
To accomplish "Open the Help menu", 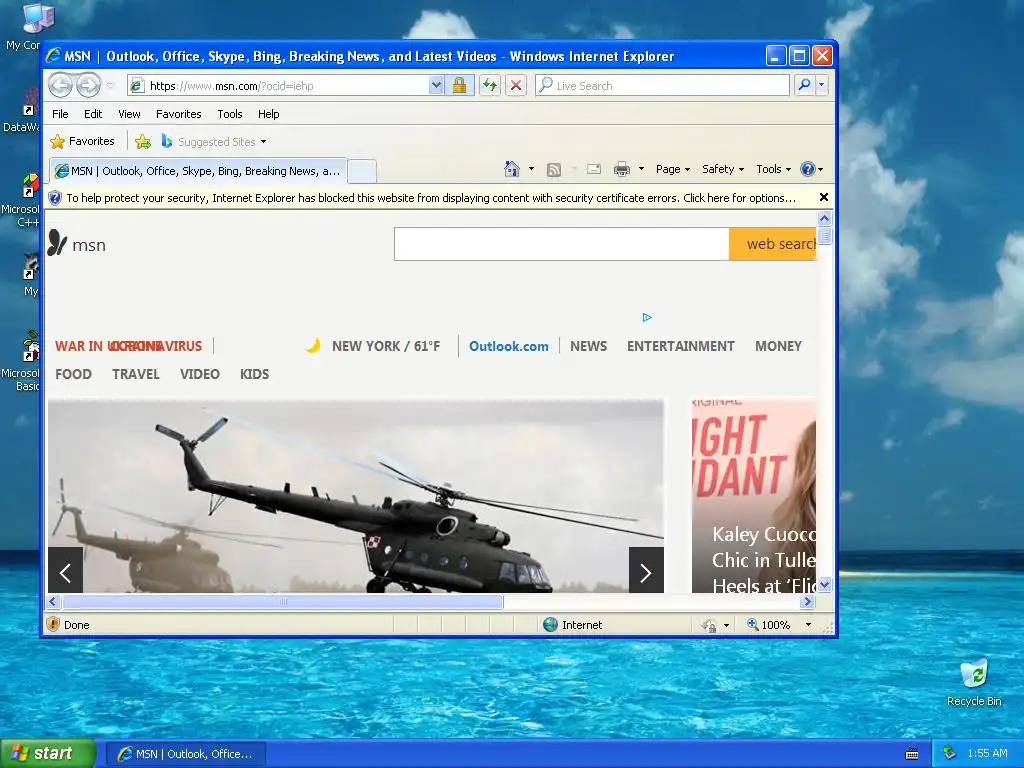I will 268,114.
